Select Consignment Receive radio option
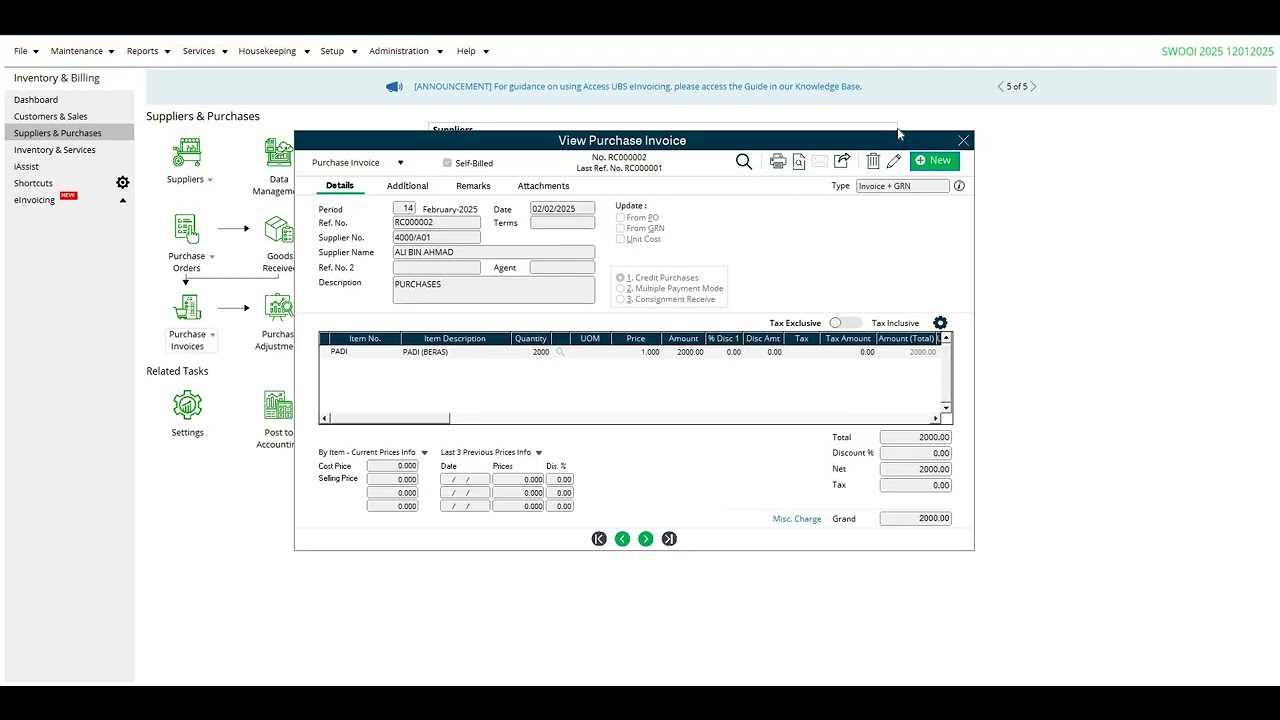 (621, 300)
